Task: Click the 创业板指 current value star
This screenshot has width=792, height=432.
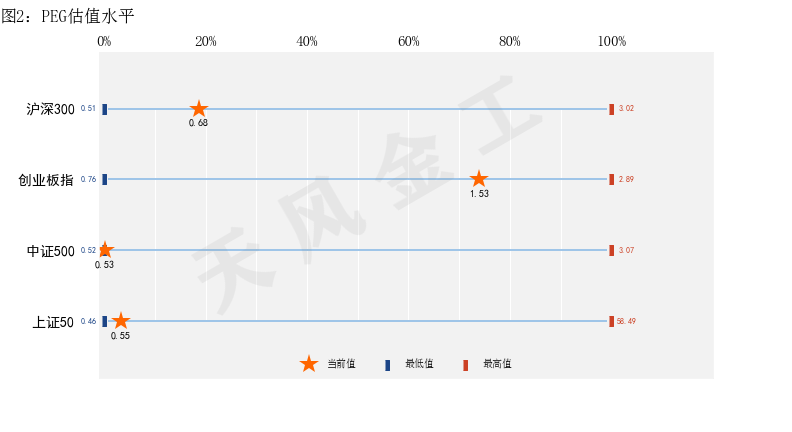Action: pyautogui.click(x=479, y=179)
